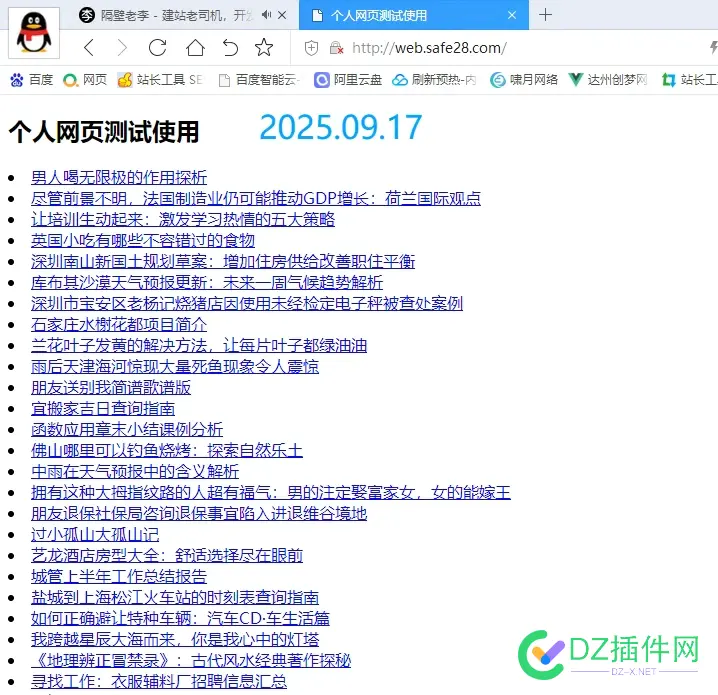Reload the page with refresh icon
718x695 pixels.
(x=158, y=48)
